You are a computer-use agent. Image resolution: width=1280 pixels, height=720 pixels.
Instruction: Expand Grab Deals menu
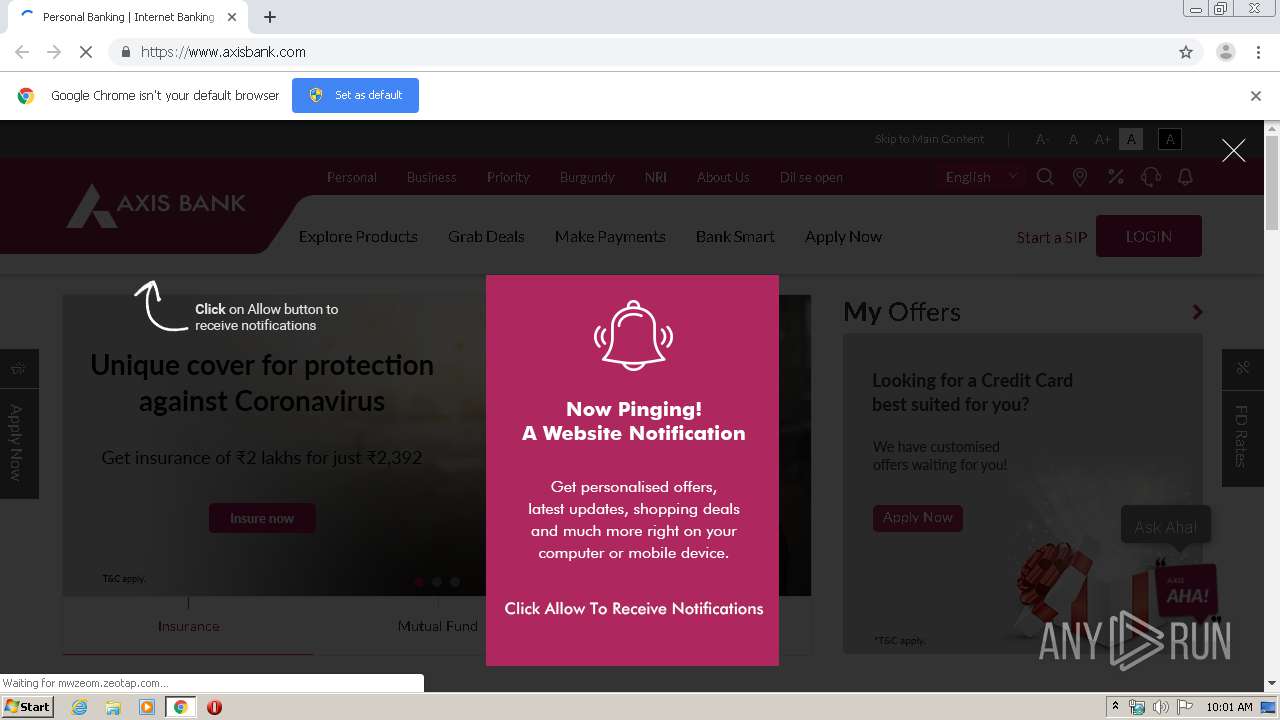486,237
